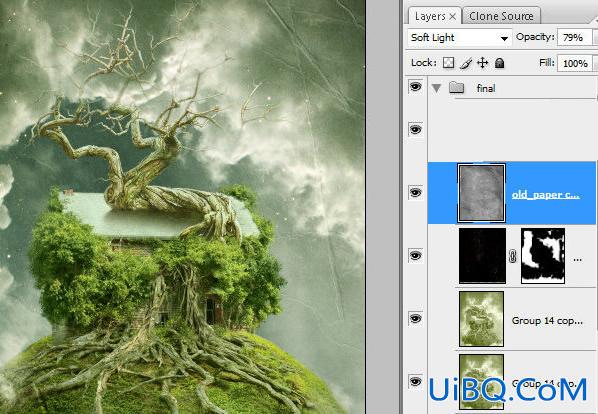Screen dimensions: 598x414
Task: Click the final group folder icon
Action: click(456, 88)
